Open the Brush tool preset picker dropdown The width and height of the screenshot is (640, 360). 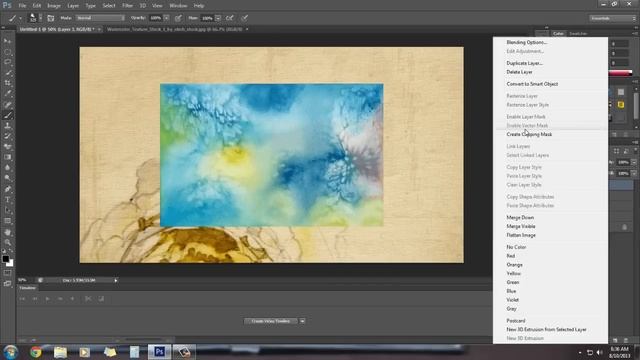pos(20,18)
